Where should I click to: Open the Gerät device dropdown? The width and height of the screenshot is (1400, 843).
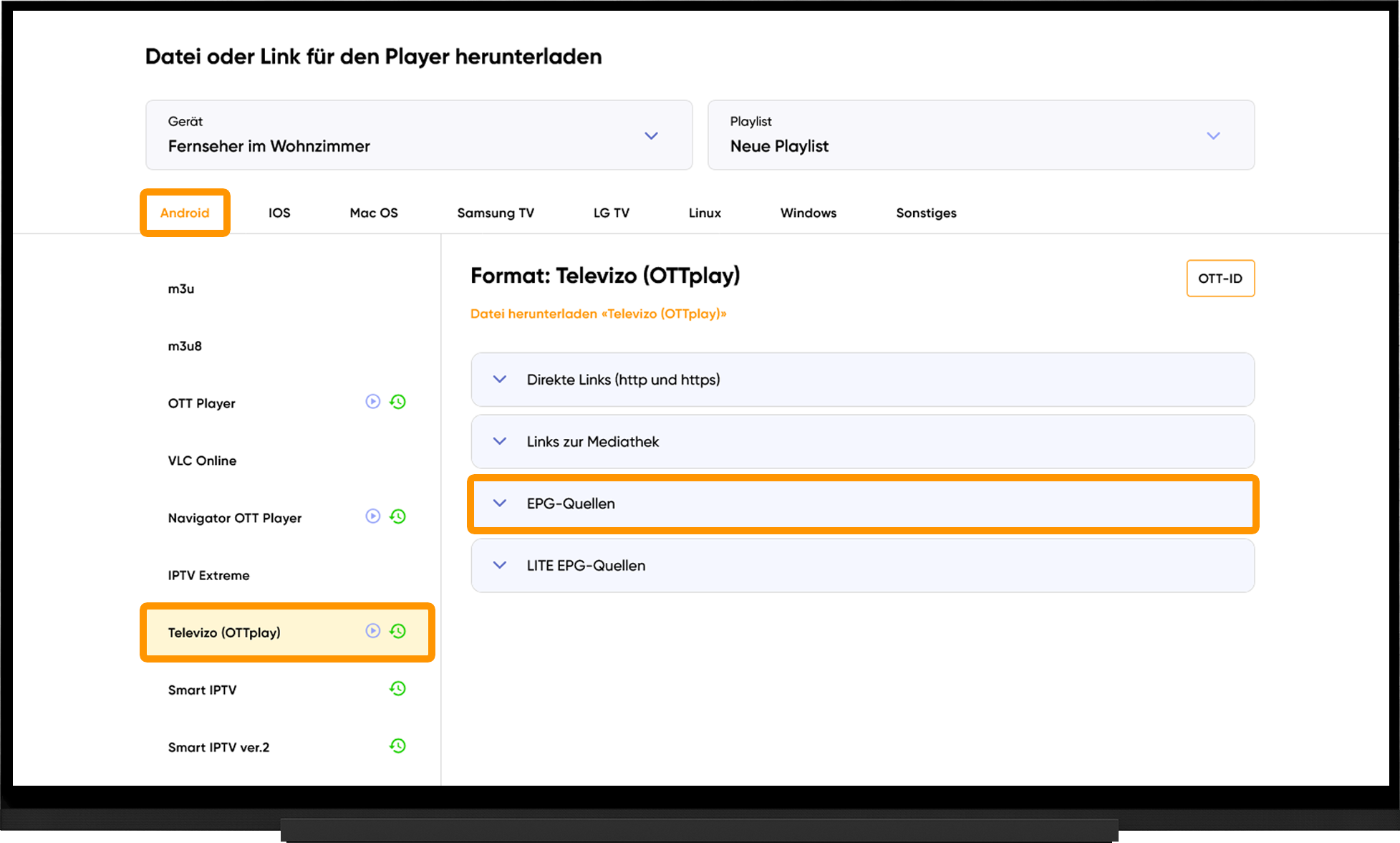click(419, 135)
